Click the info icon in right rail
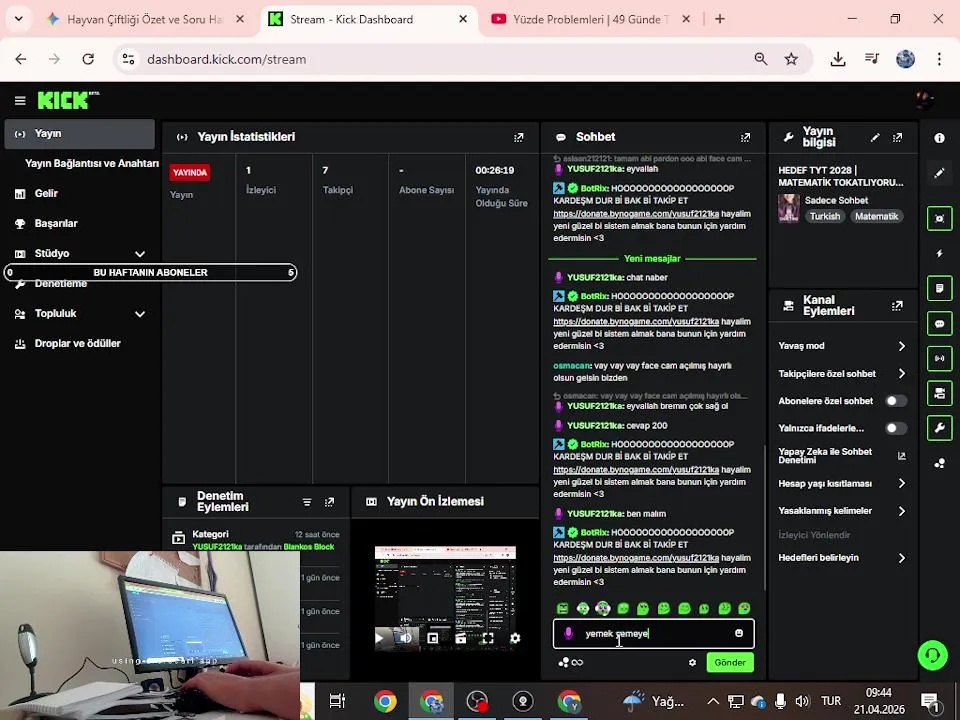 point(939,138)
